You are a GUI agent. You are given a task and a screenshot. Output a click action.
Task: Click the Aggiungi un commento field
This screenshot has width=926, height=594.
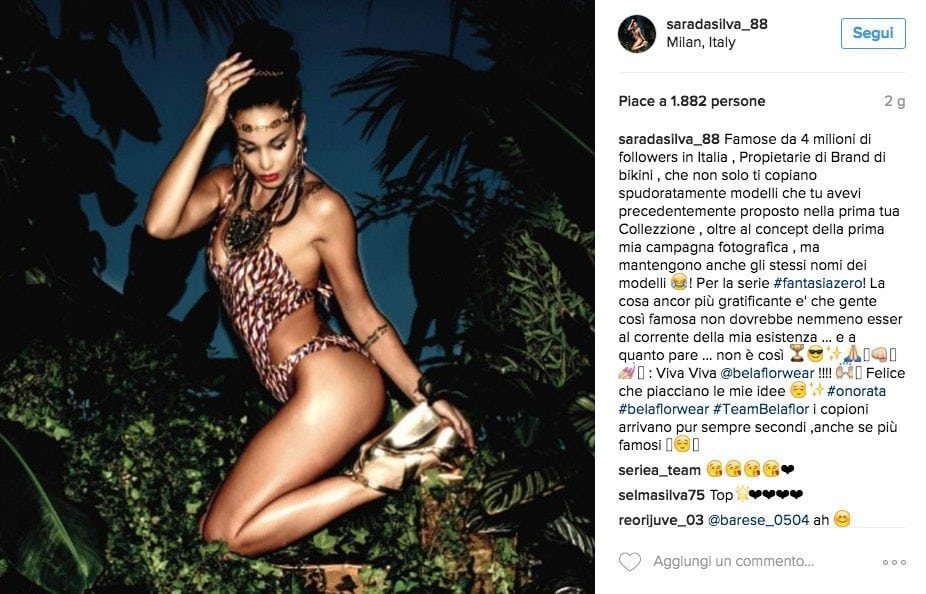[733, 562]
